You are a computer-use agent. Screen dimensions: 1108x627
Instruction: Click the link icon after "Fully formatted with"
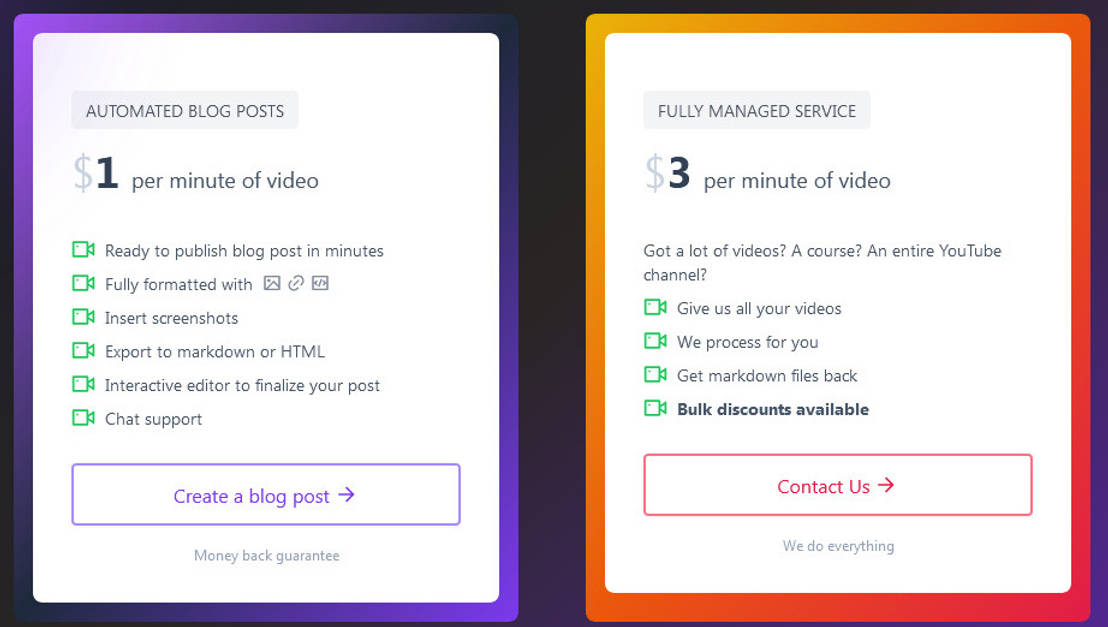(x=296, y=283)
